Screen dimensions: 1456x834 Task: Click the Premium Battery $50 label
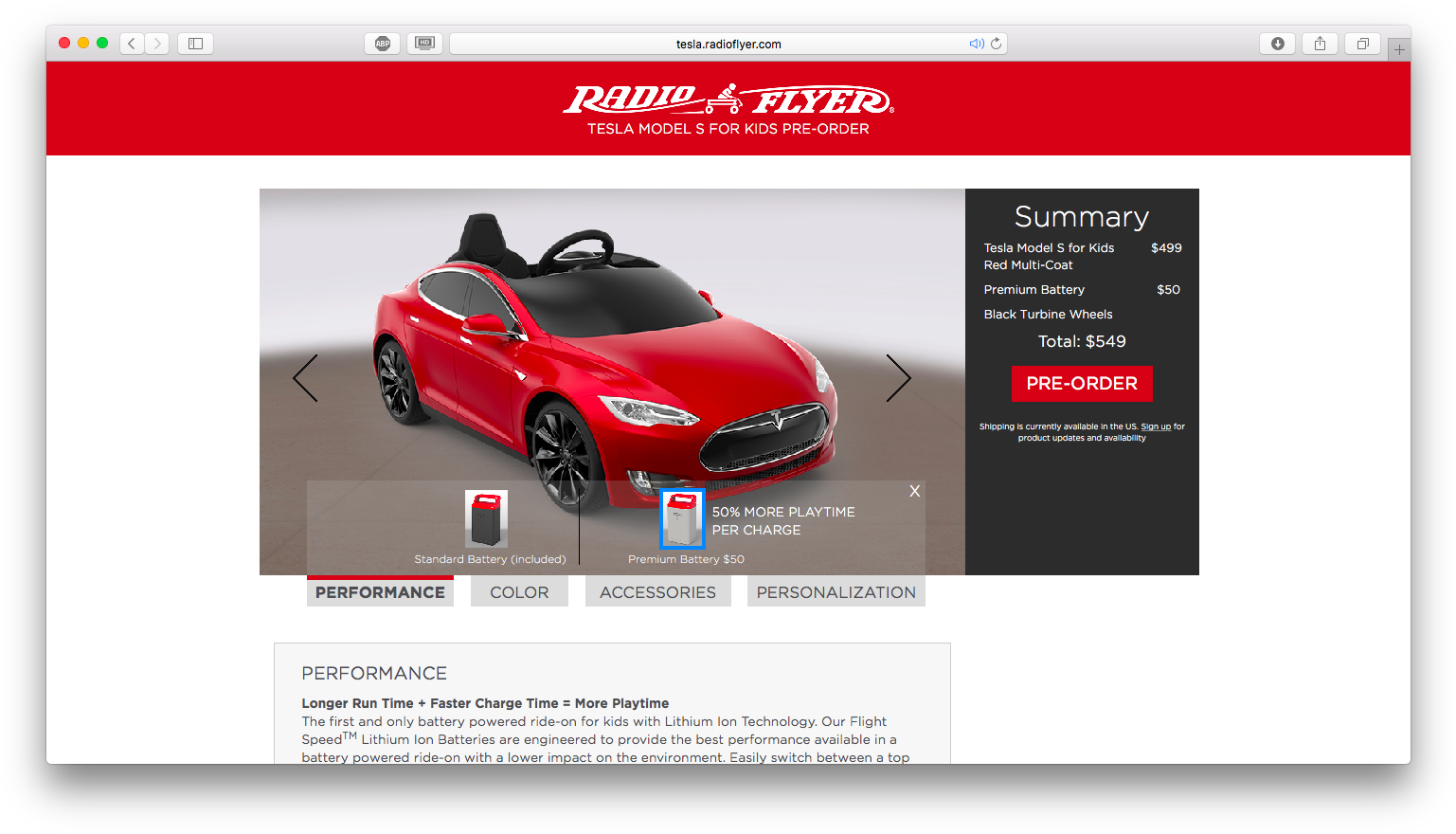(x=686, y=559)
